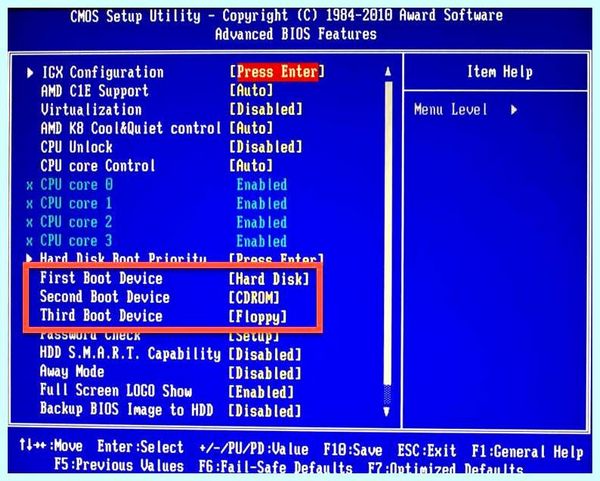The width and height of the screenshot is (600, 481).
Task: Click the scroll up arrow of the list
Action: [x=388, y=72]
